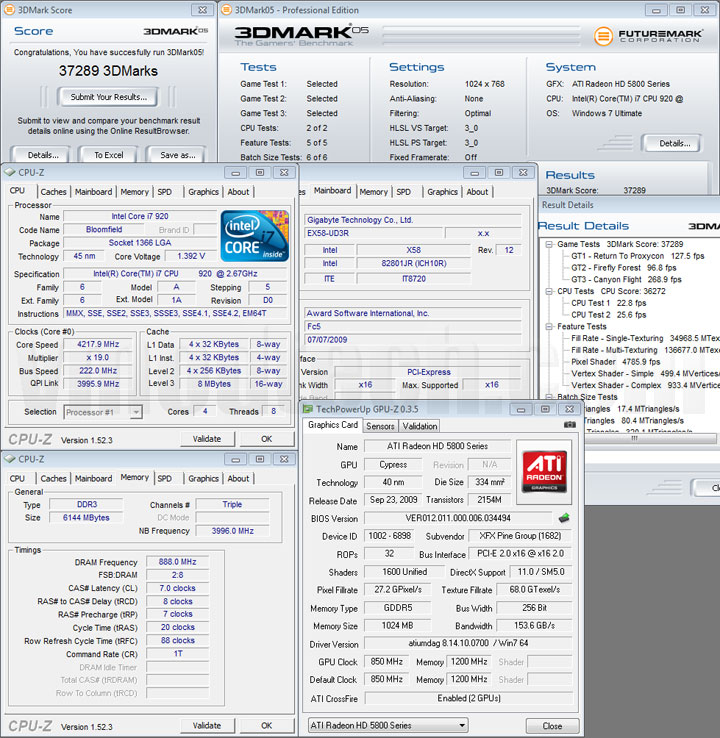This screenshot has height=738, width=720.
Task: Click the Save as button
Action: coord(177,155)
